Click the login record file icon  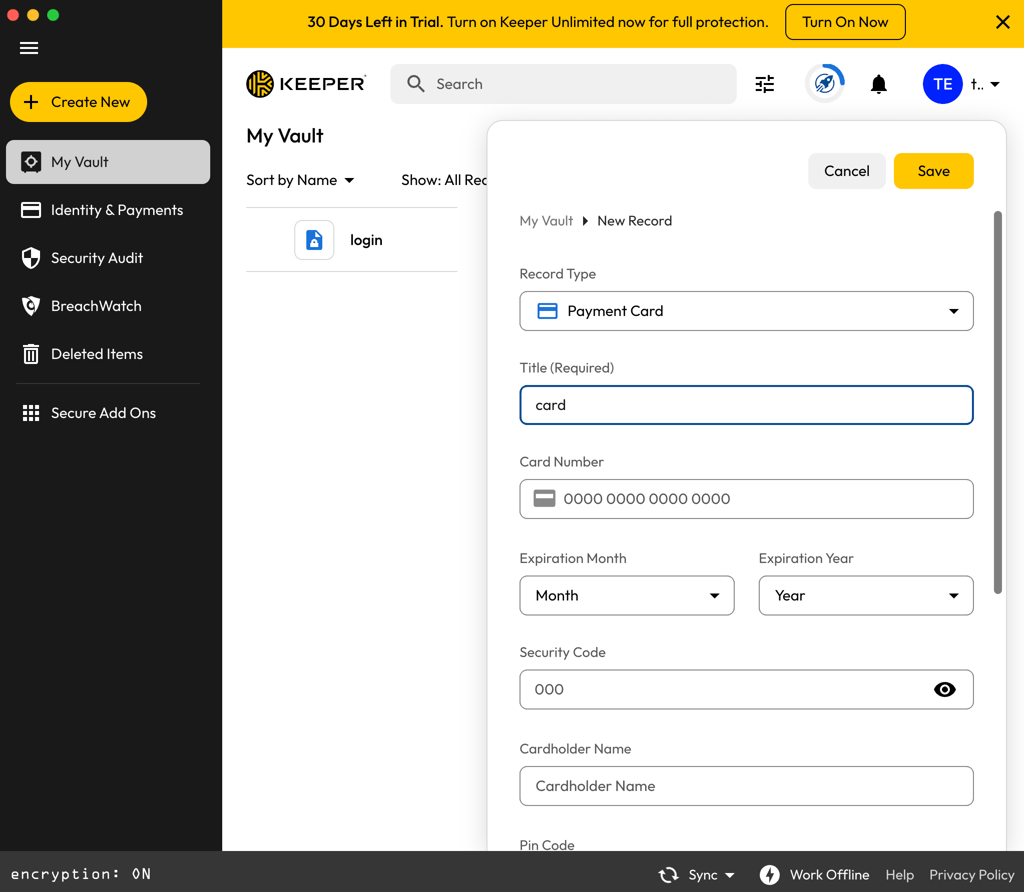pos(314,240)
